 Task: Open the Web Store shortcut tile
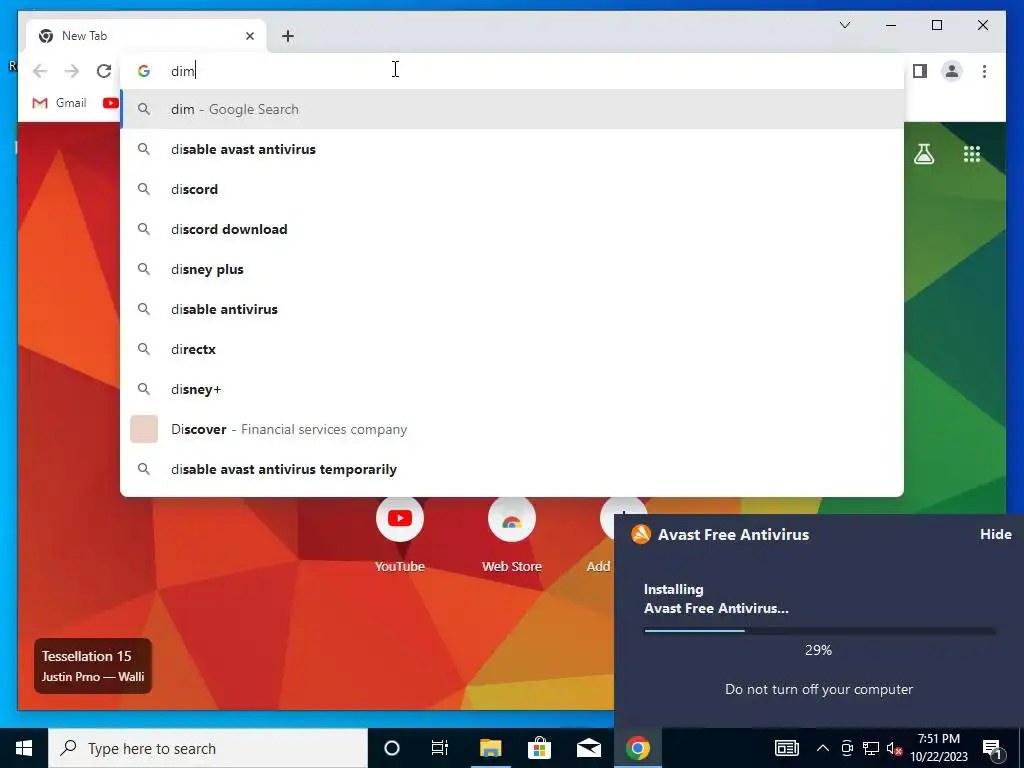pos(512,536)
